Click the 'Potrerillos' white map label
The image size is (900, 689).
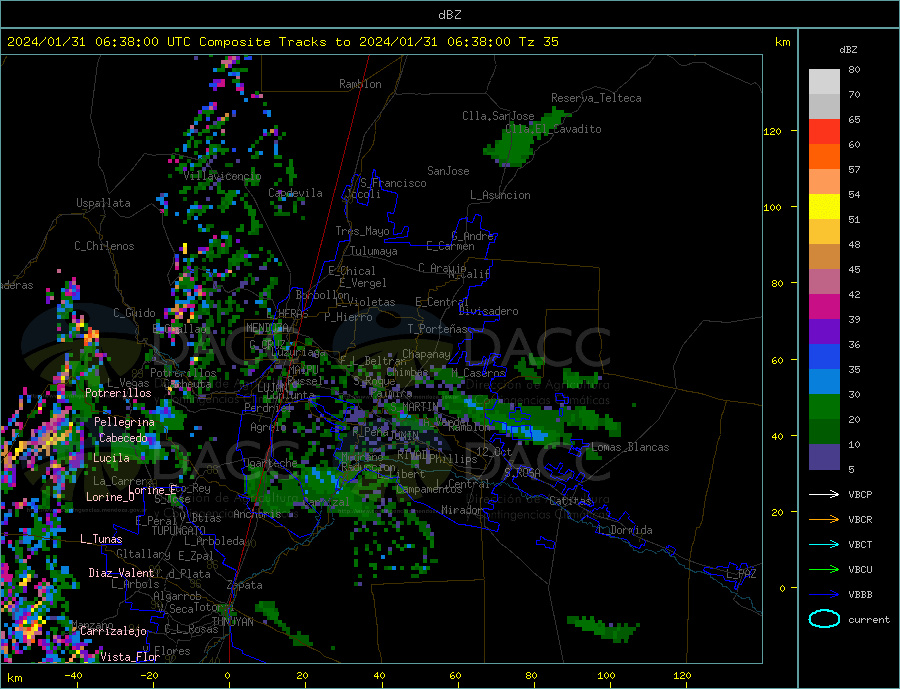pos(118,393)
